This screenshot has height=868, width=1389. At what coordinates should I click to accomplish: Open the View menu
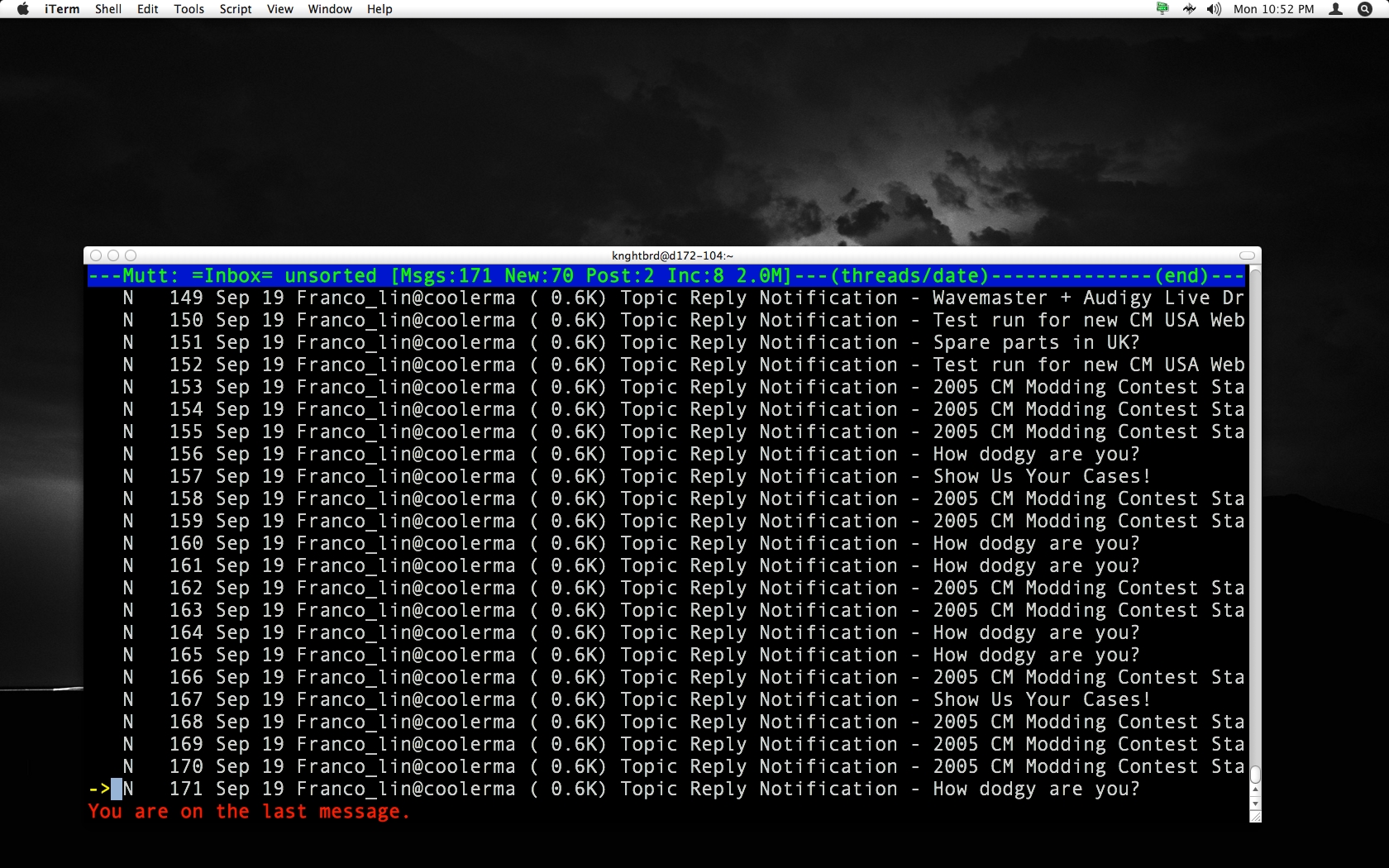coord(279,9)
